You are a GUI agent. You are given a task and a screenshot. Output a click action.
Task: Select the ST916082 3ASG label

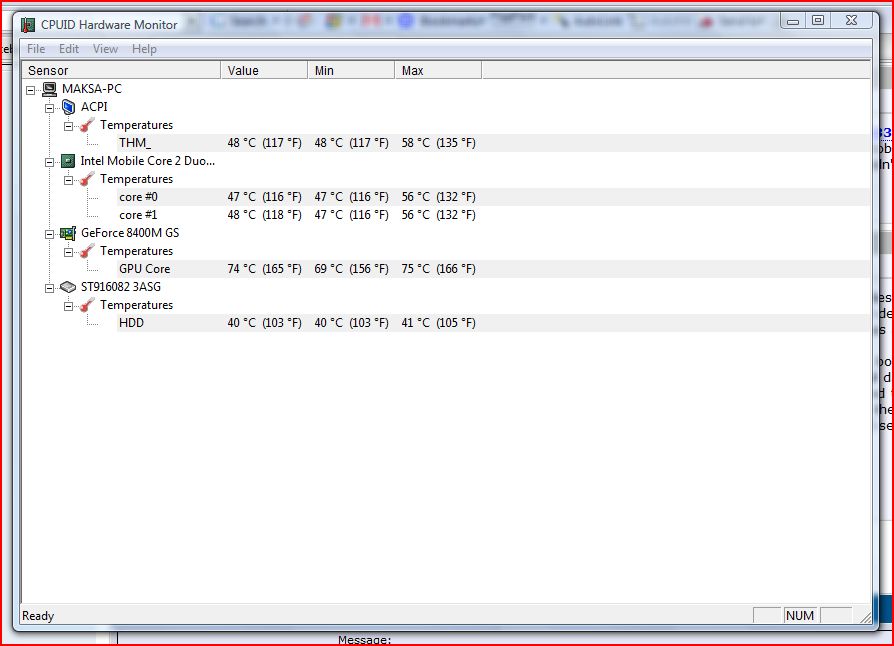coord(121,287)
